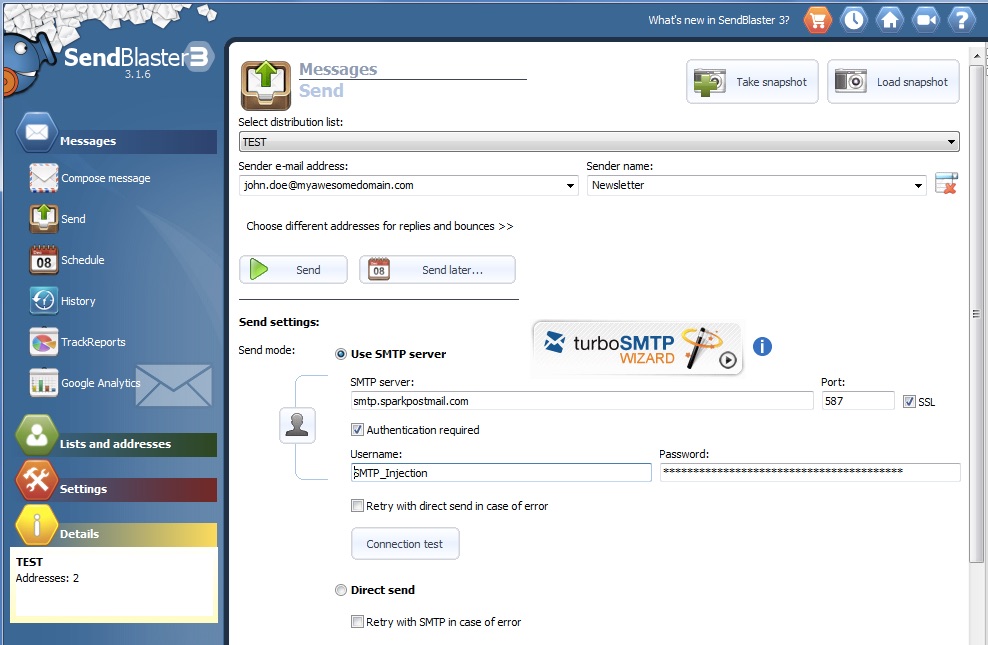This screenshot has width=988, height=645.
Task: Click Connection test button
Action: click(x=405, y=544)
